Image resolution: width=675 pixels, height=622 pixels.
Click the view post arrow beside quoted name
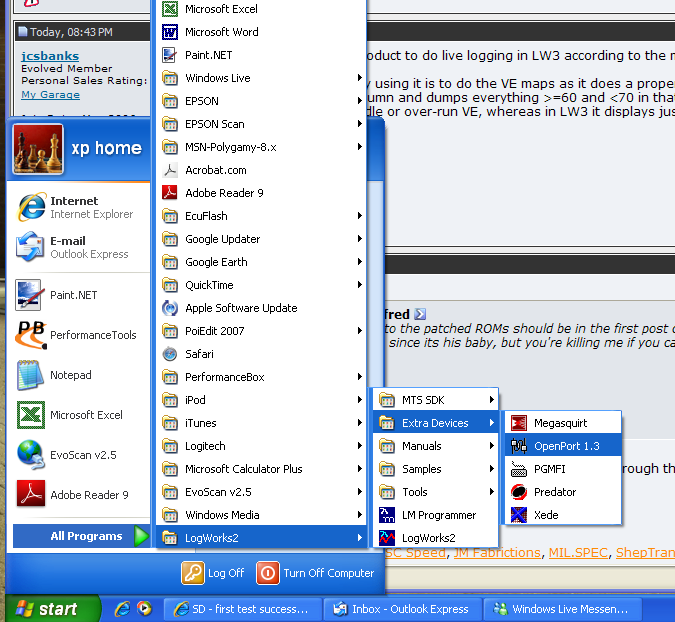[x=420, y=314]
